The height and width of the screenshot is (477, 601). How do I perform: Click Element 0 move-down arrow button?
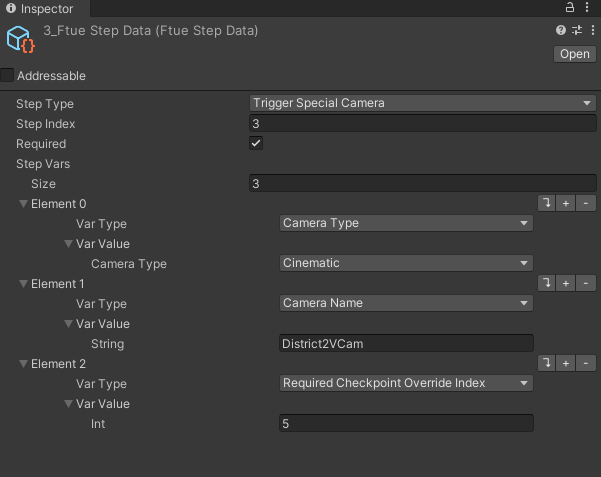pos(547,203)
